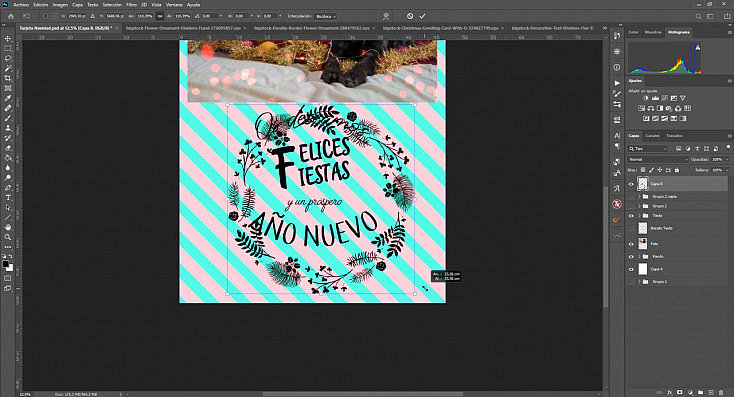
Task: Select the Eraser tool
Action: pyautogui.click(x=7, y=148)
